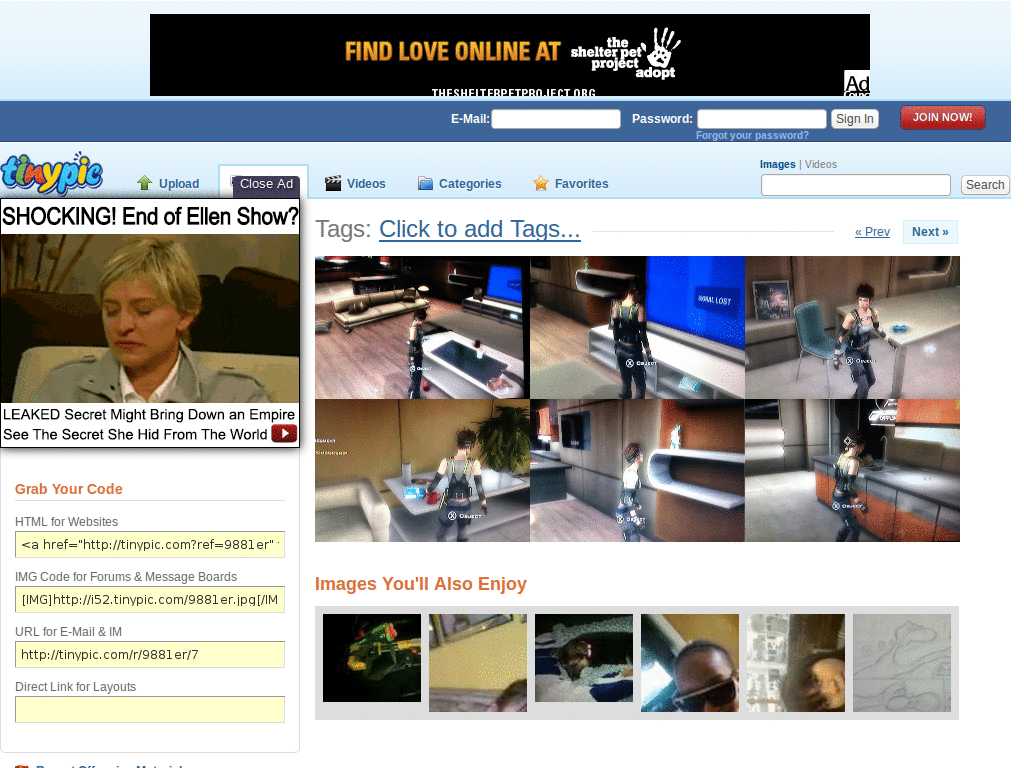Select the Videos search tab

[820, 164]
